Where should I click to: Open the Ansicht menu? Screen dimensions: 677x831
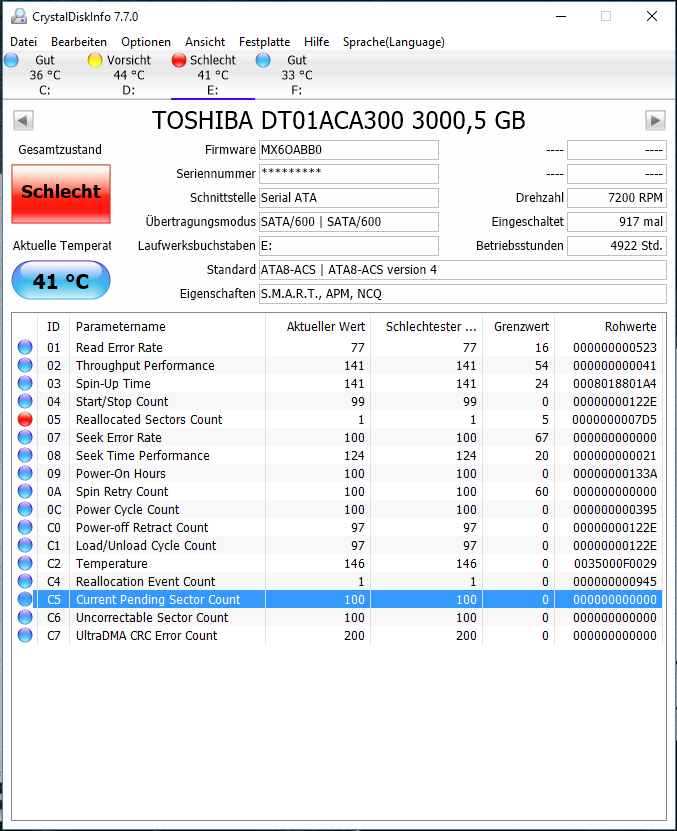[205, 42]
